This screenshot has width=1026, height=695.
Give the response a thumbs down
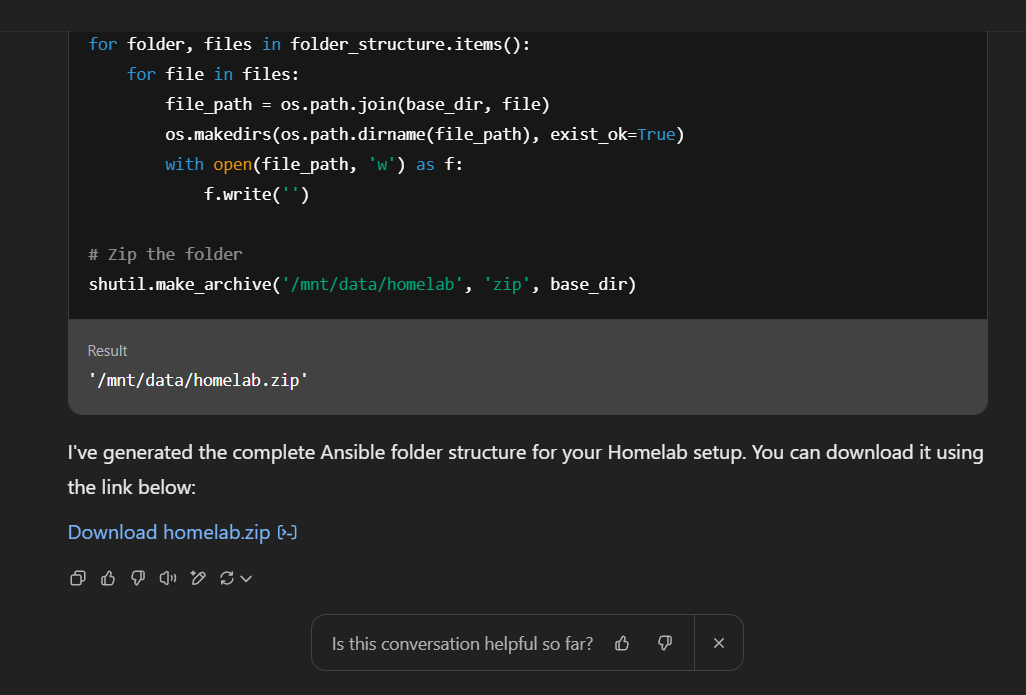click(138, 578)
